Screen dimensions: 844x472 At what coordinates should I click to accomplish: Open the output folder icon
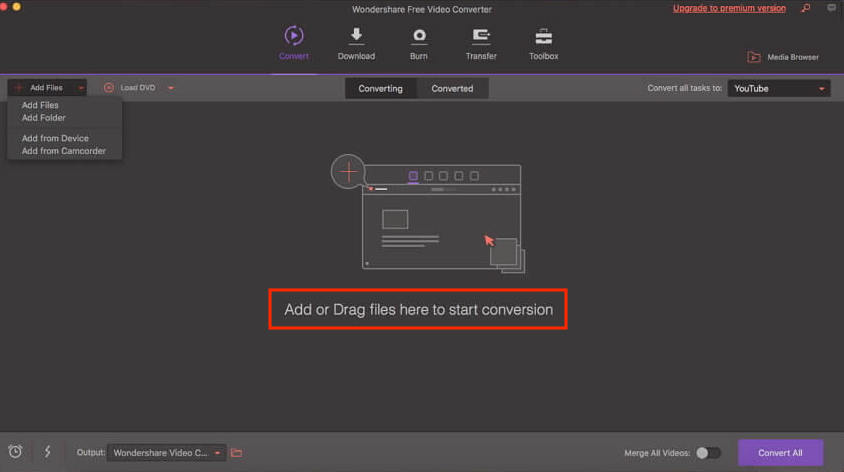point(236,453)
